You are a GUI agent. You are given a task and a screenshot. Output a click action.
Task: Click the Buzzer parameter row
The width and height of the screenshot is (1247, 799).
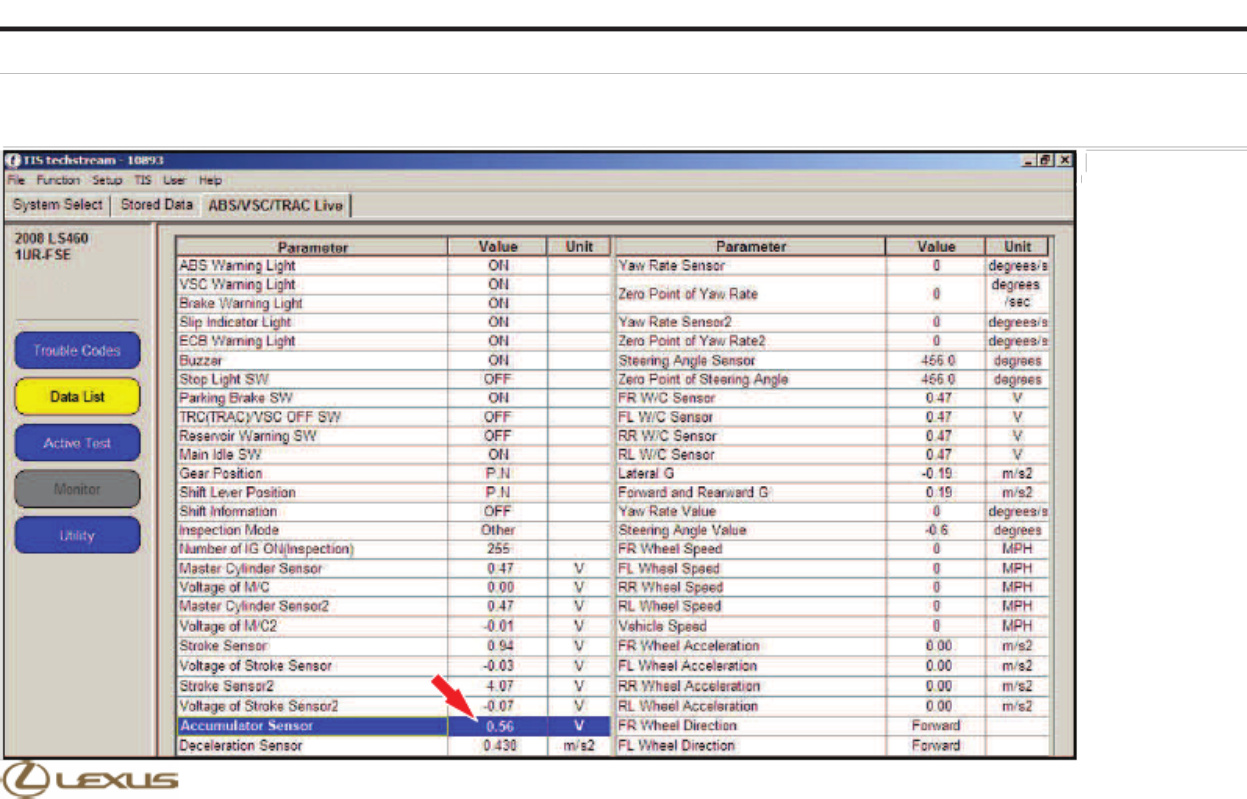point(394,360)
